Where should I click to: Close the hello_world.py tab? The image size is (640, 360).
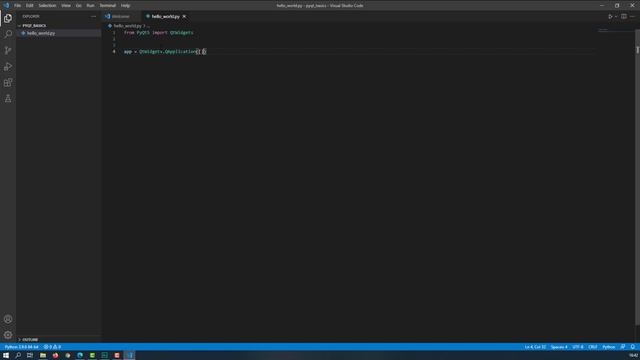click(184, 16)
